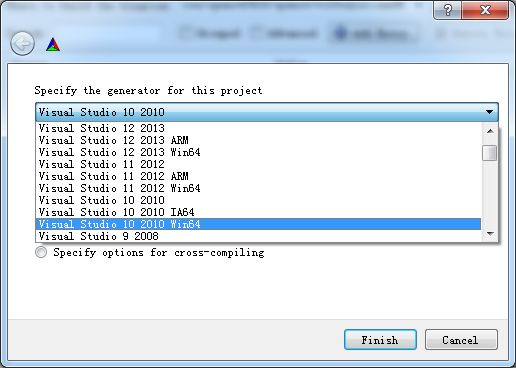The width and height of the screenshot is (516, 368).
Task: Click the Cancel button
Action: click(461, 340)
